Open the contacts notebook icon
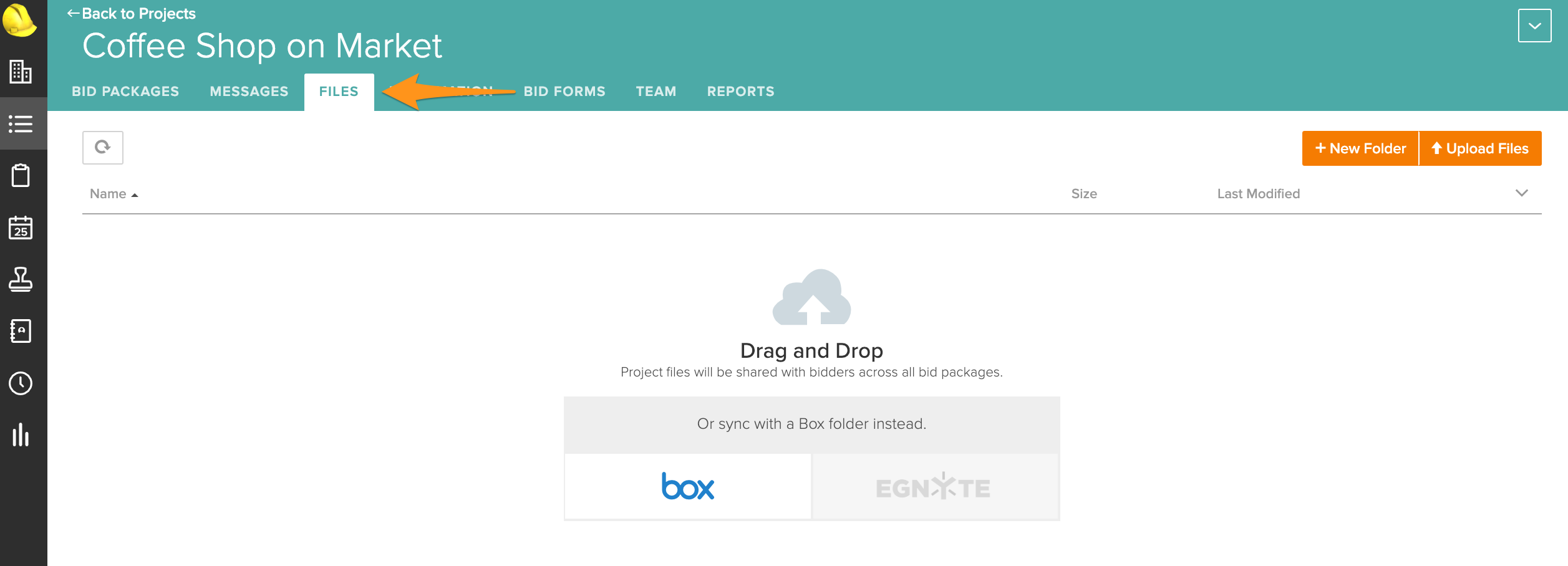Screen dimensions: 1568x566 (21, 331)
